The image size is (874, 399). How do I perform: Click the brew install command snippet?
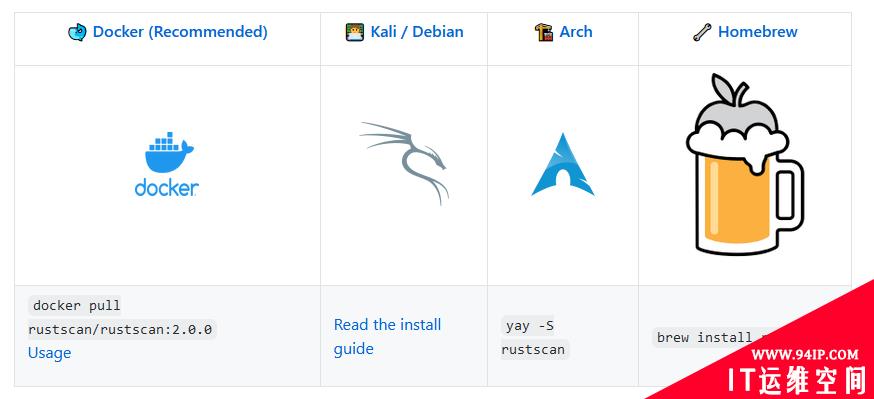click(x=704, y=338)
